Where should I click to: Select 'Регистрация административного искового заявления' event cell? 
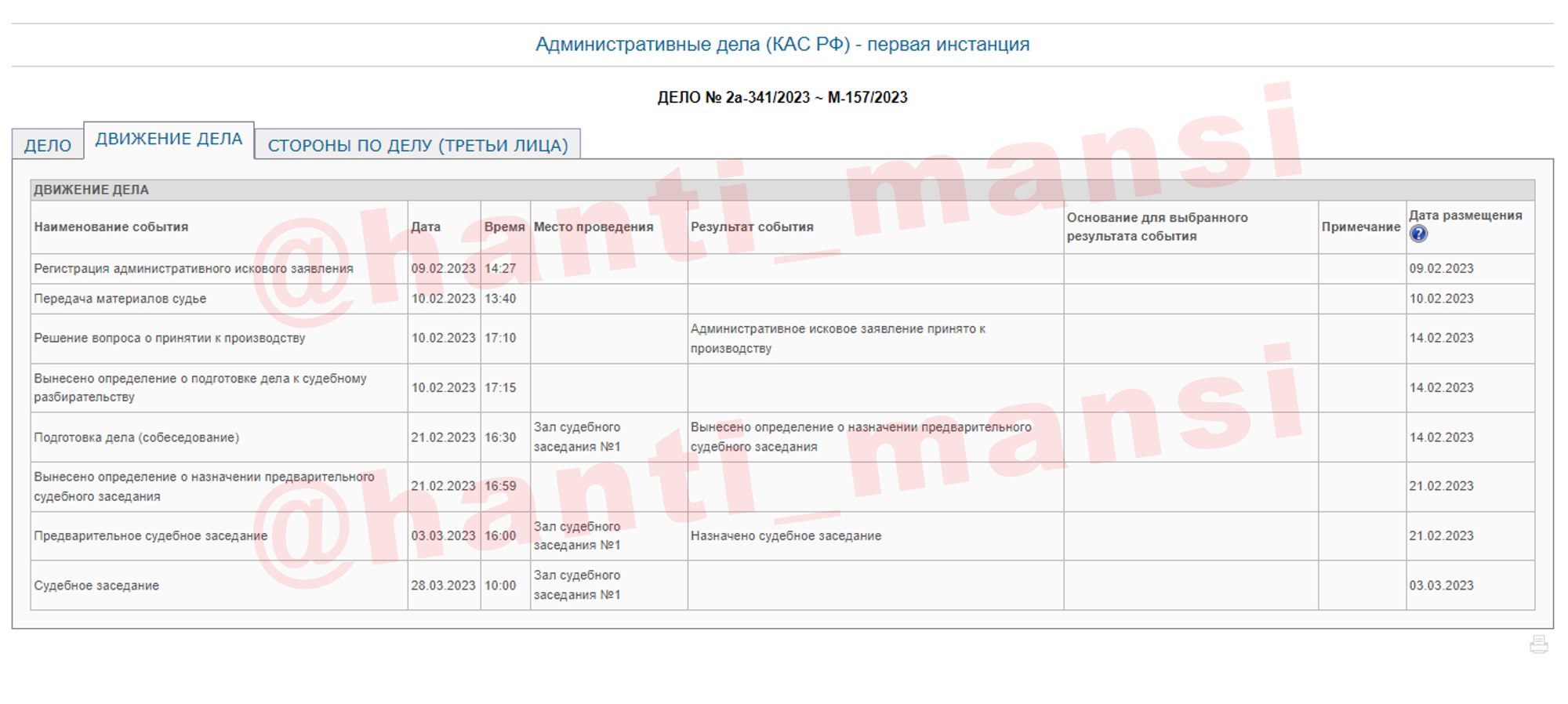[193, 268]
